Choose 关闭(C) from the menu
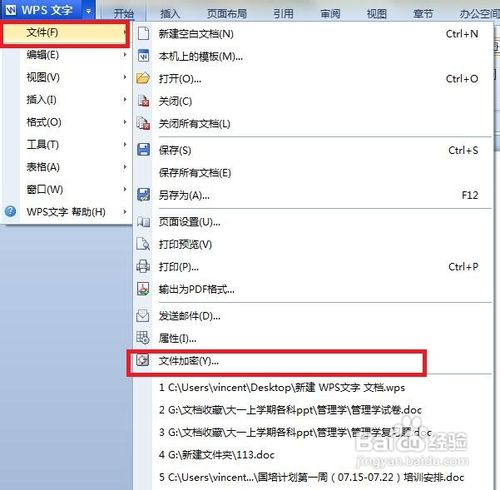 [x=313, y=101]
